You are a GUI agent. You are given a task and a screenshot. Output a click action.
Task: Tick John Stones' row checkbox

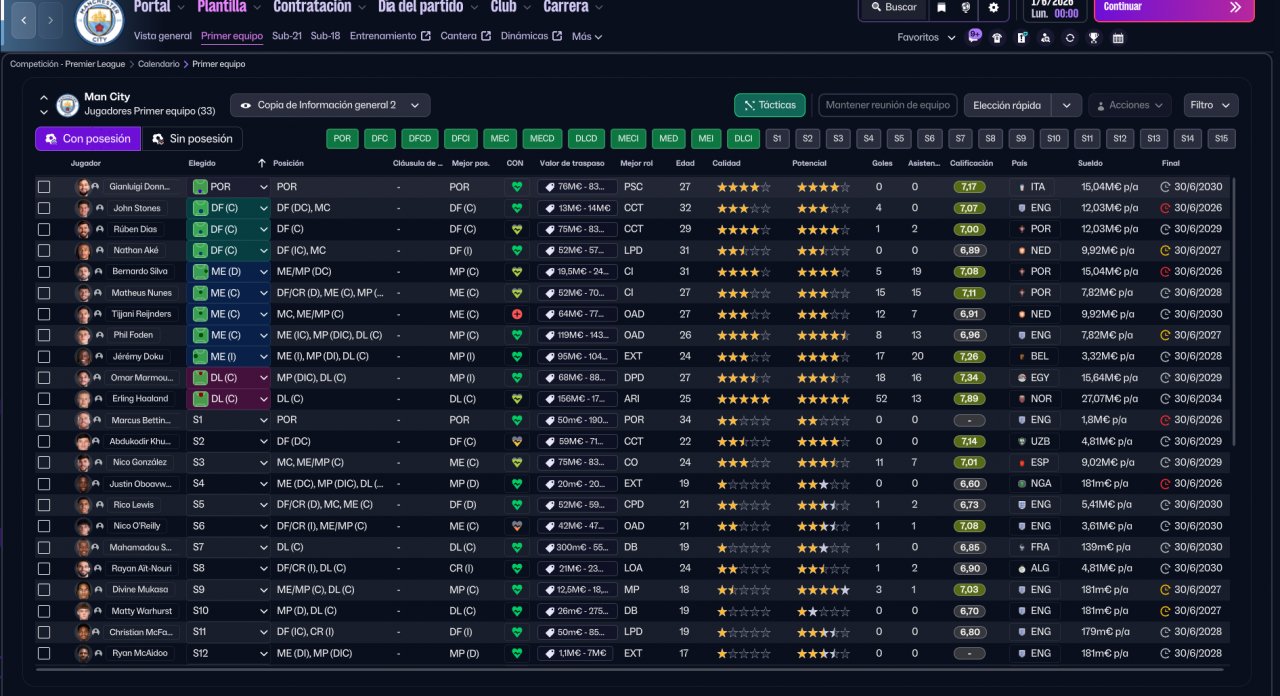pos(44,208)
